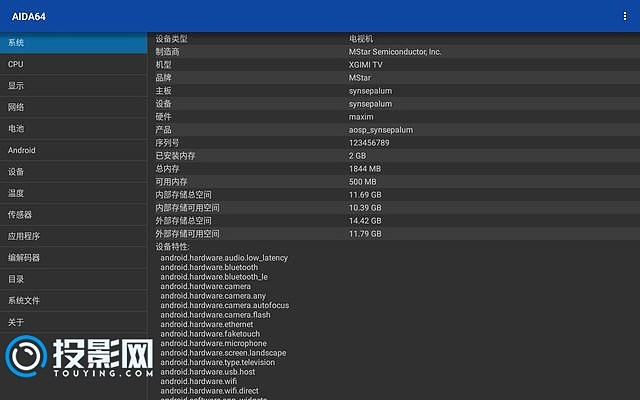
Task: Click android.hardware.ethernet entry
Action: coord(207,324)
